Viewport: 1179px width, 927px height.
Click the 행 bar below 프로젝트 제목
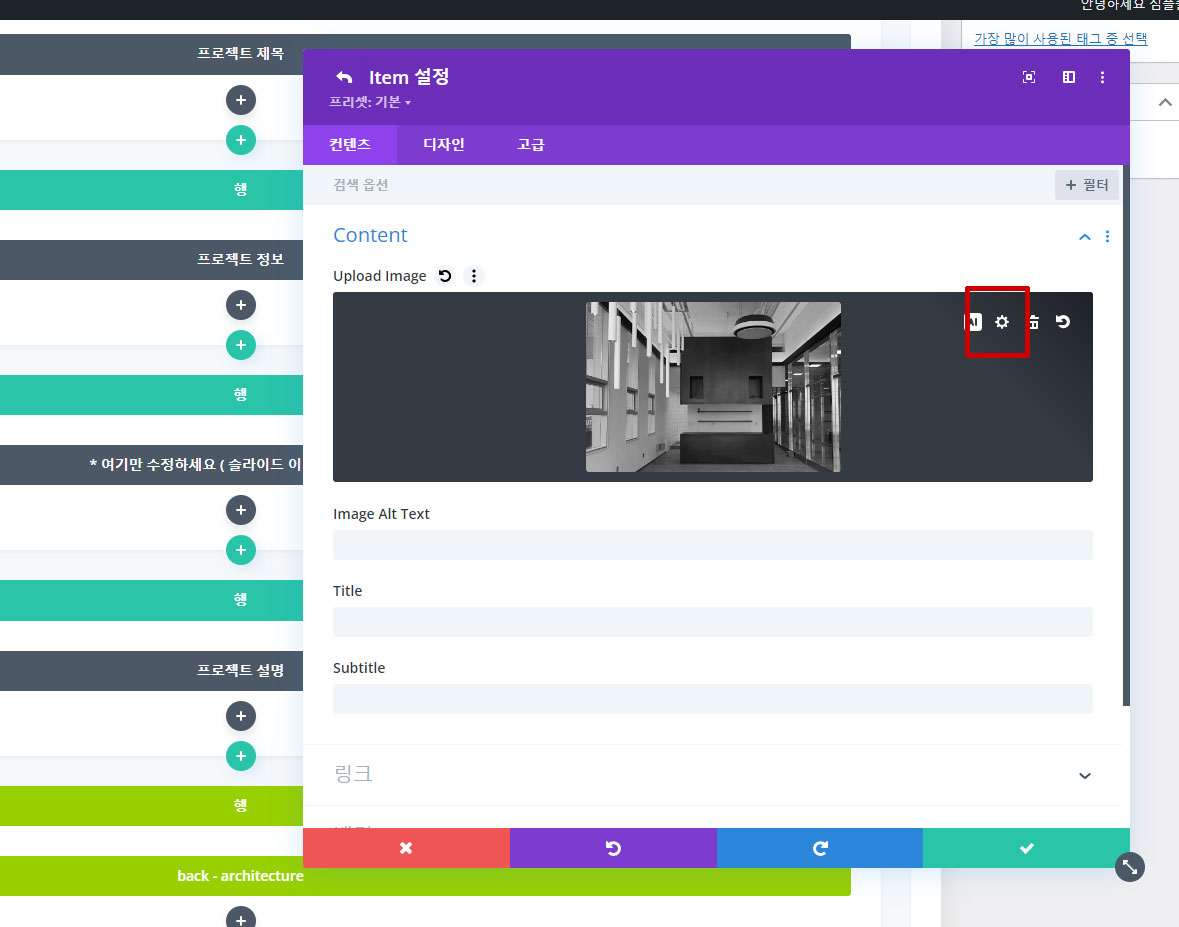point(151,189)
